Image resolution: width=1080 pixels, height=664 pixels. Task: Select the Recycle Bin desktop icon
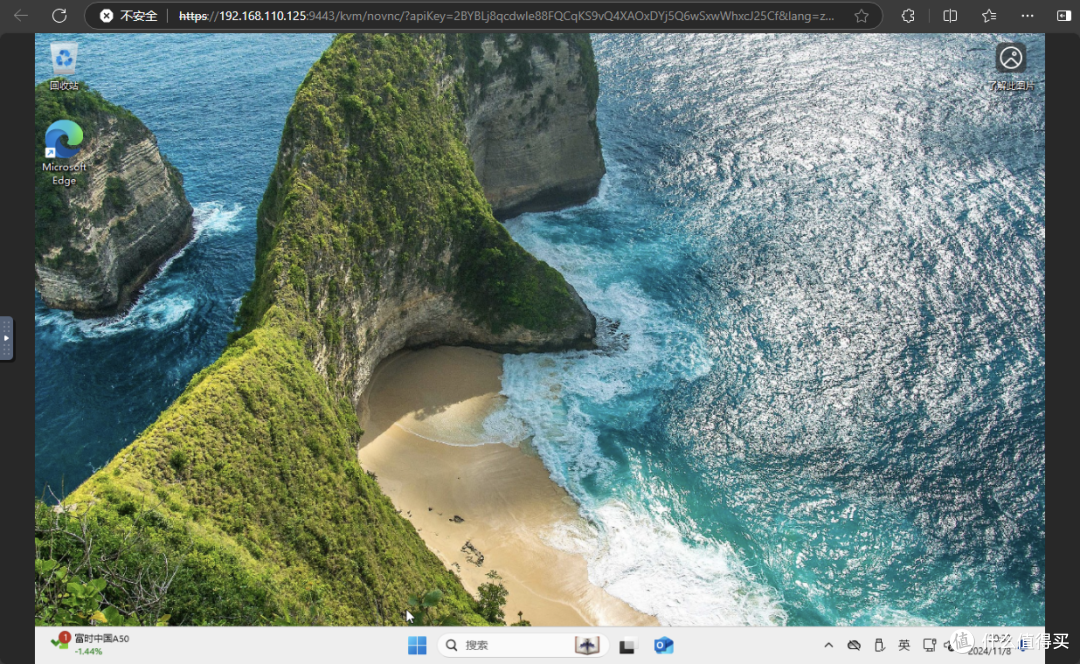(x=64, y=67)
